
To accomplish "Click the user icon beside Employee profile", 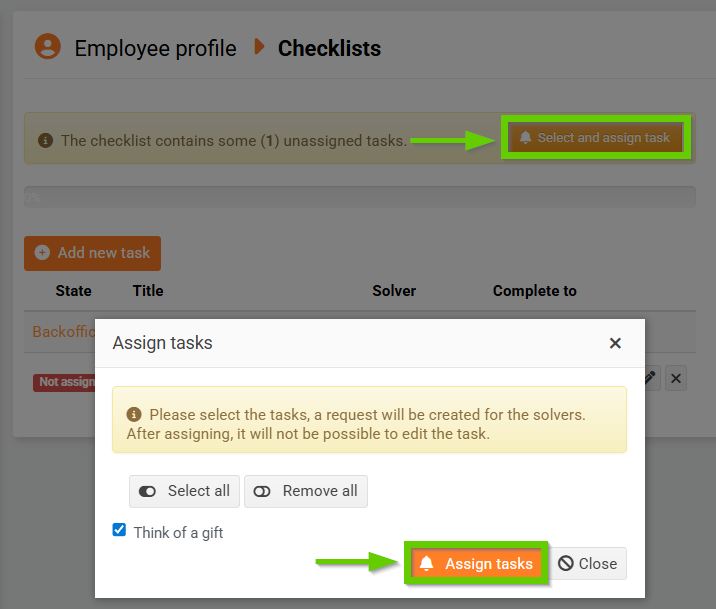I will pyautogui.click(x=47, y=47).
